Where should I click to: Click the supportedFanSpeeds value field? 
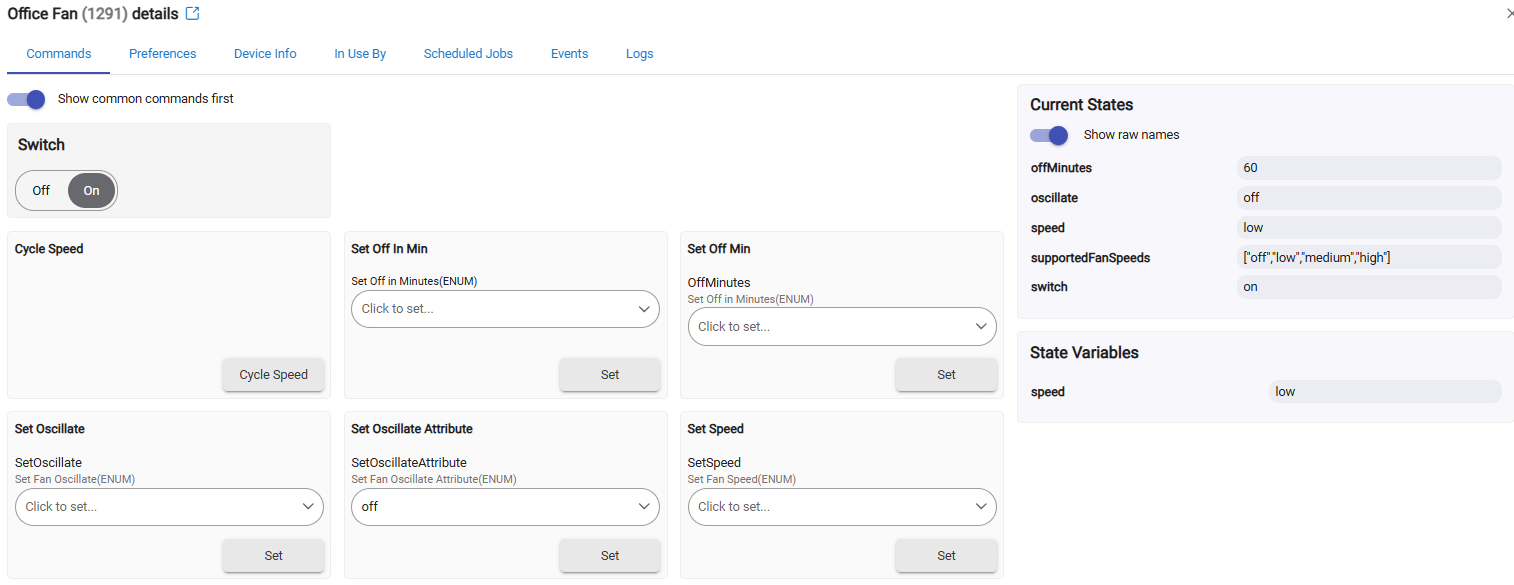tap(1368, 258)
